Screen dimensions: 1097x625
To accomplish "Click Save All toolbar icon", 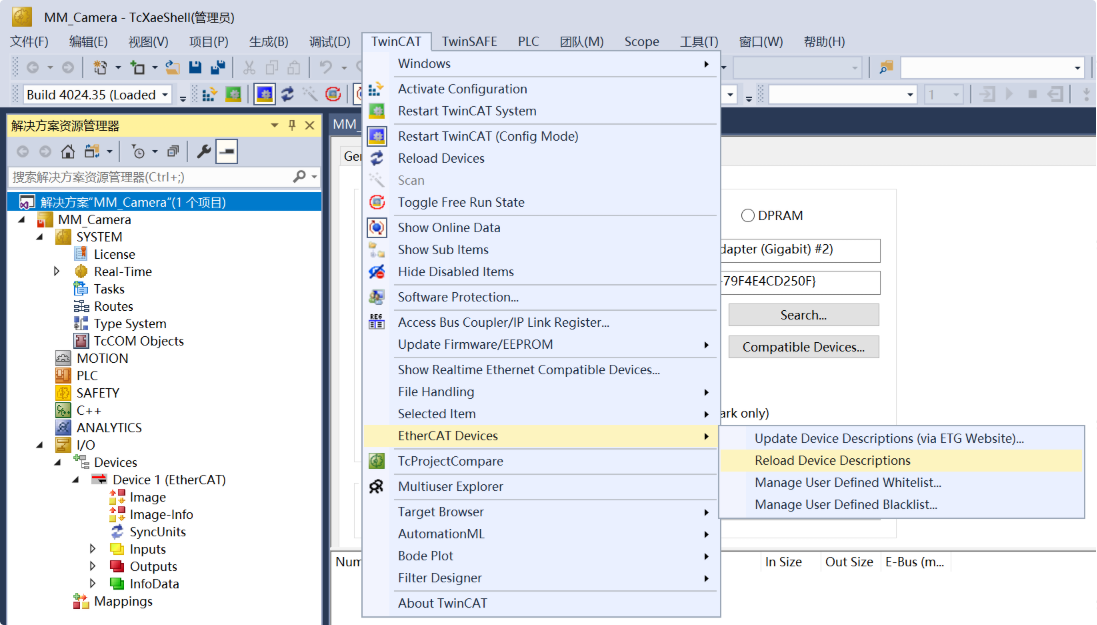I will [x=218, y=68].
